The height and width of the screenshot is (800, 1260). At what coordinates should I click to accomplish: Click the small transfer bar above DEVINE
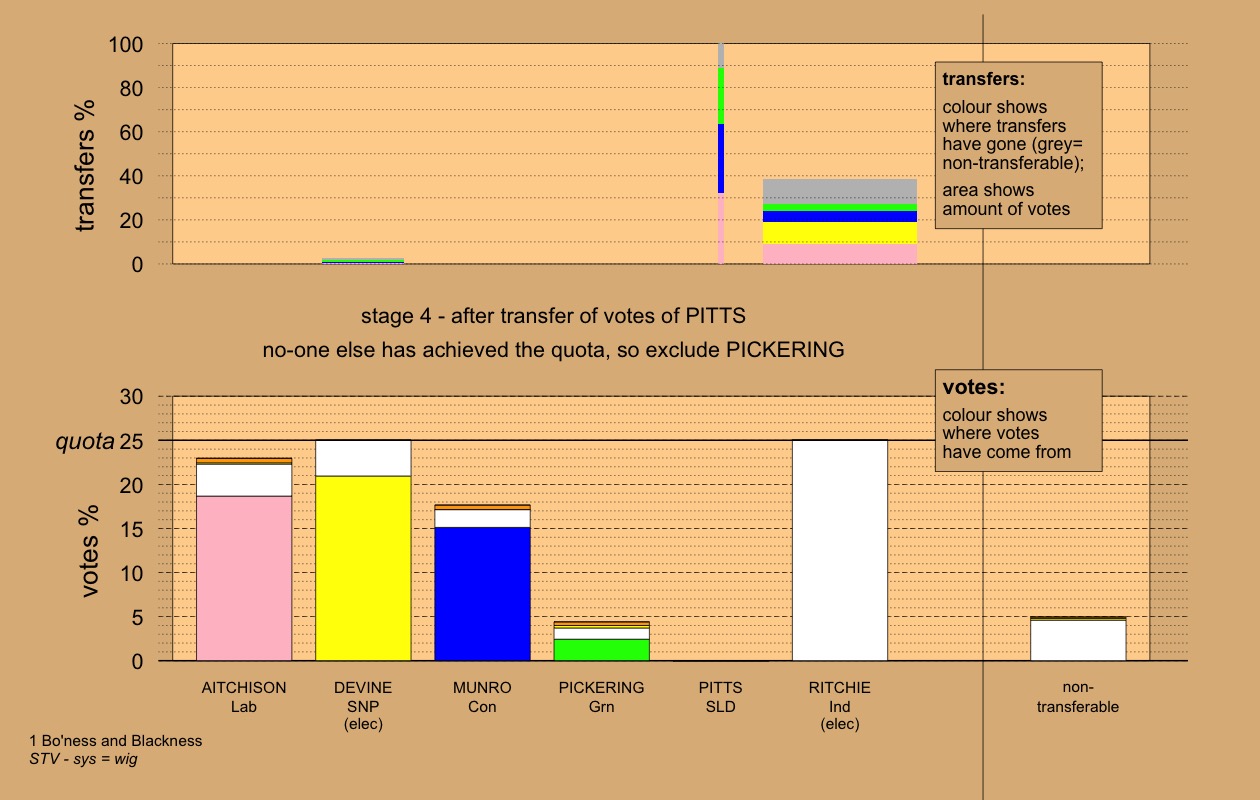[x=363, y=261]
